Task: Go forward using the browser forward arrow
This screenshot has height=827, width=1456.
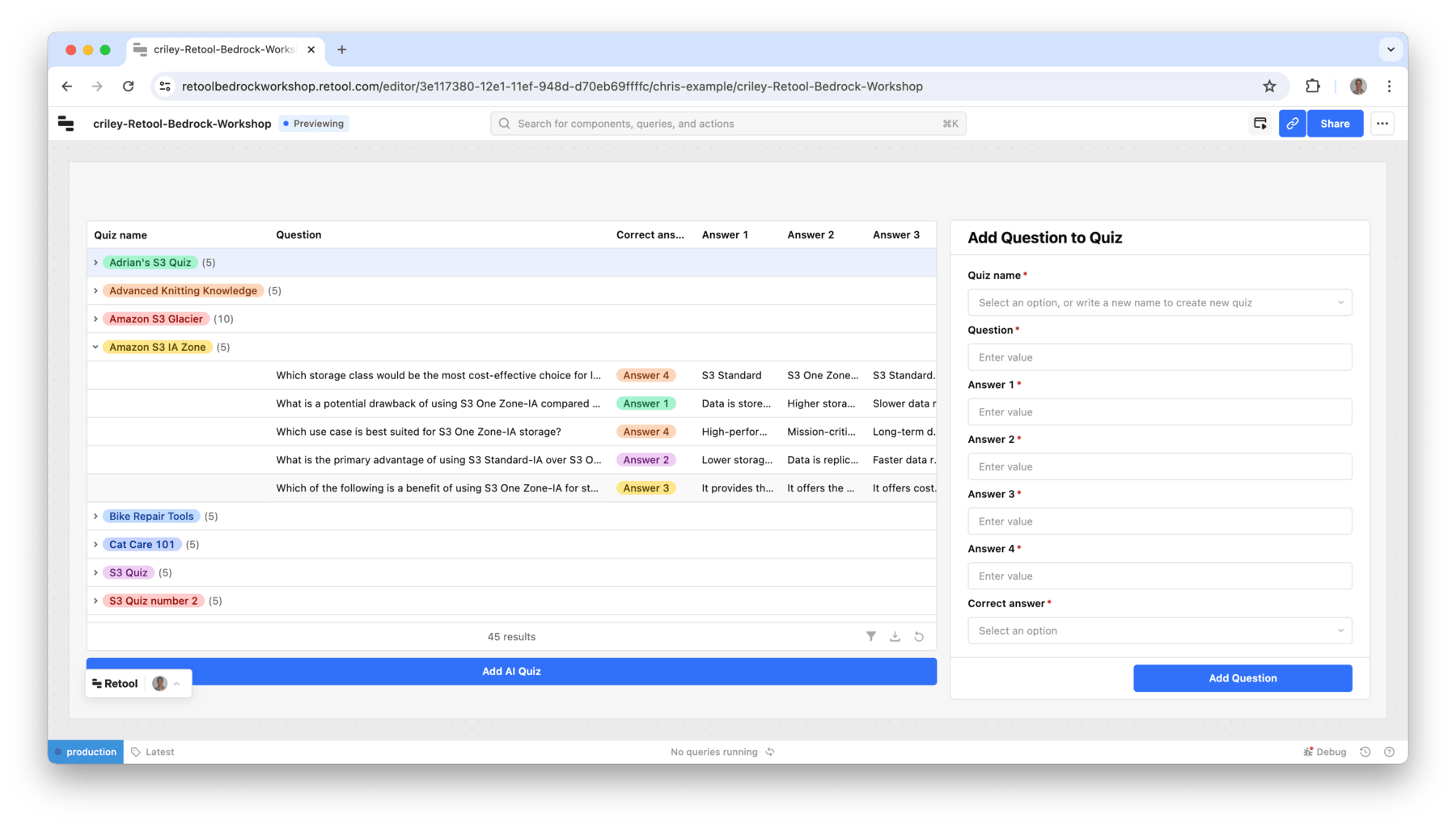Action: (97, 86)
